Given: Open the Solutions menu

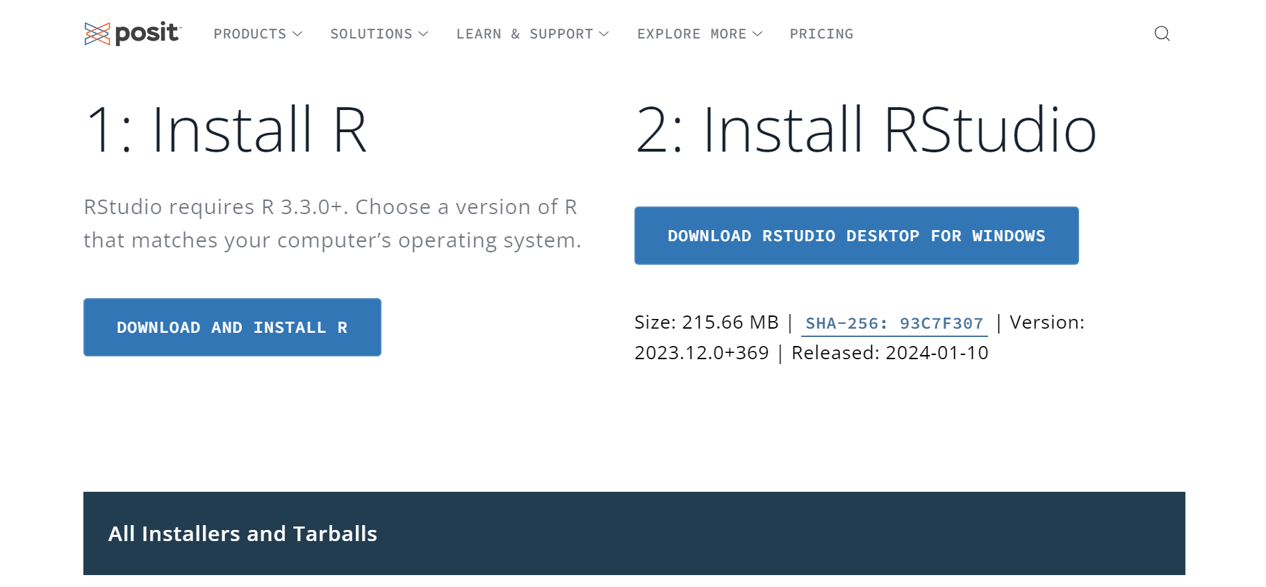Looking at the screenshot, I should click(x=379, y=34).
